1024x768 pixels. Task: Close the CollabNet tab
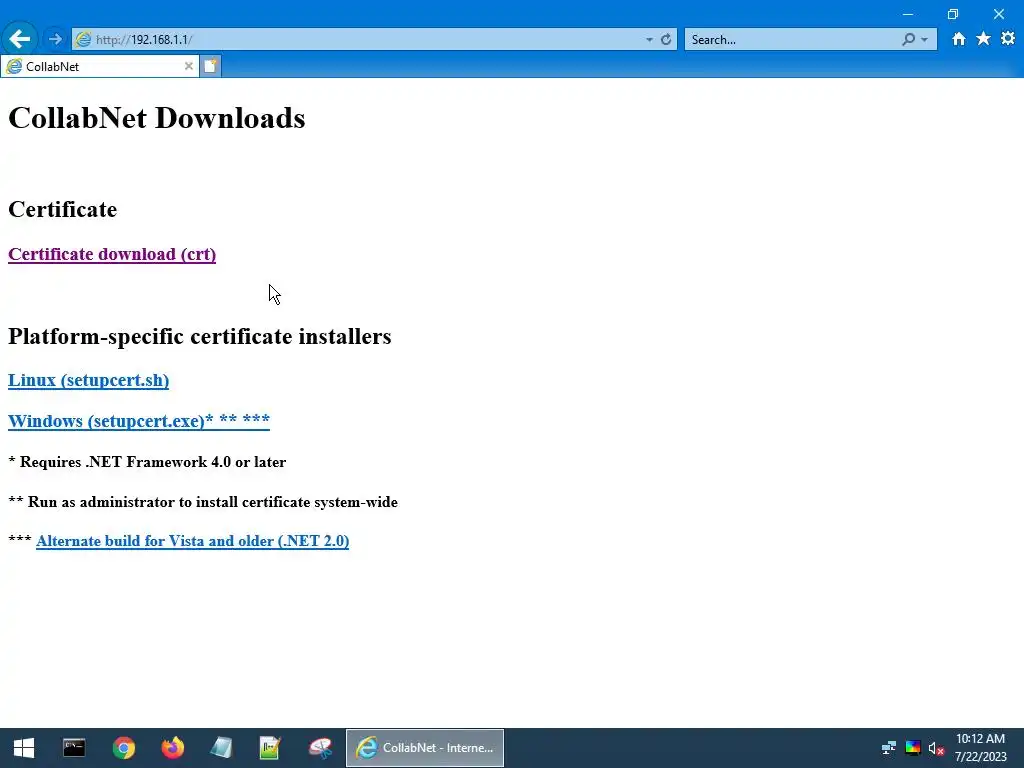(188, 66)
